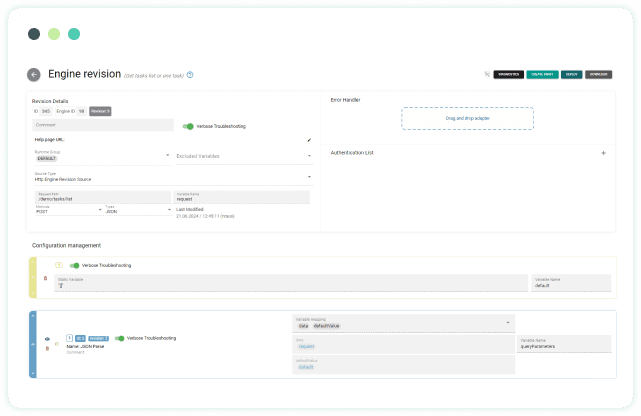Click the eye icon on JSON Parse task
This screenshot has height=416, width=641.
click(x=46, y=339)
